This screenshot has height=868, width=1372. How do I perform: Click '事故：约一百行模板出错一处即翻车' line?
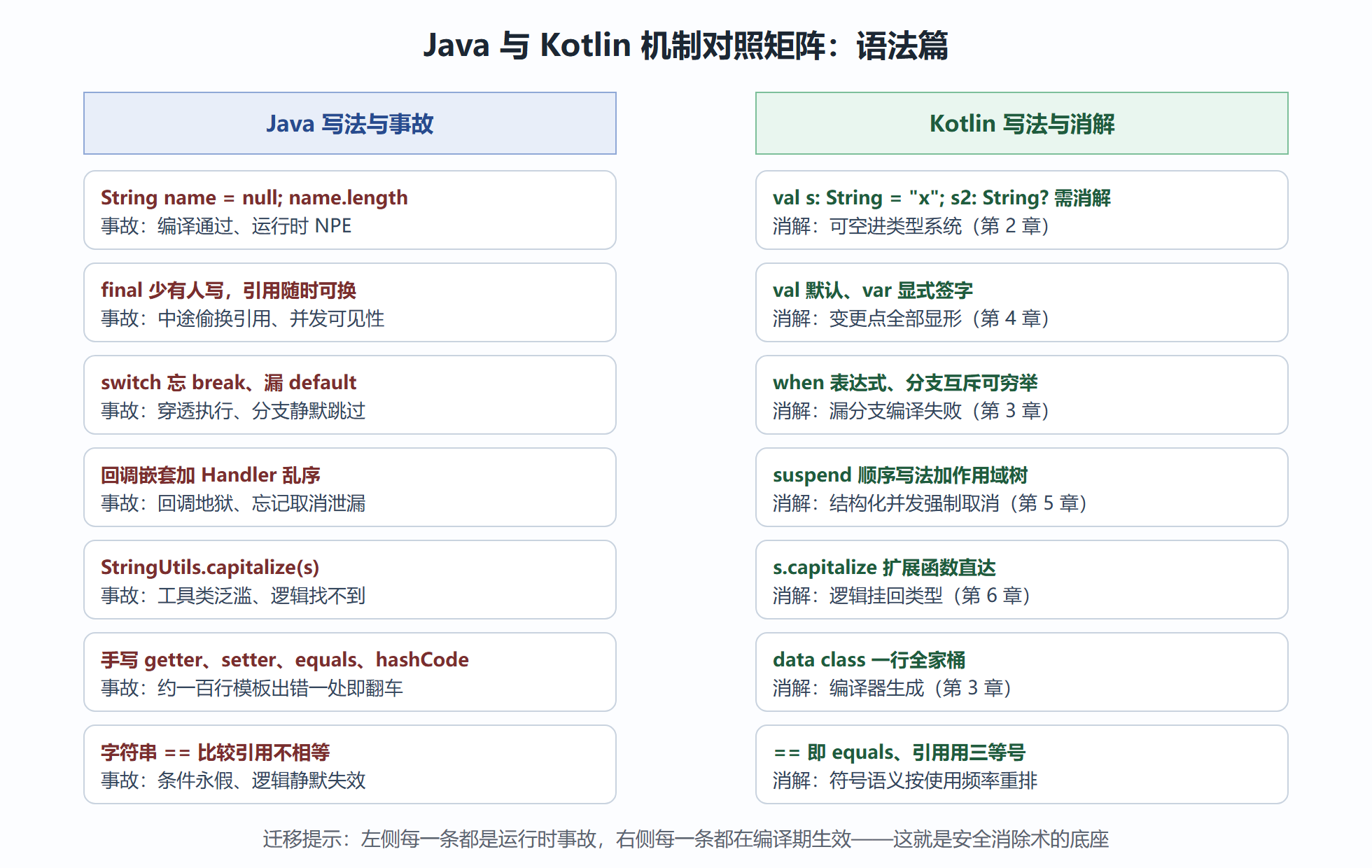[252, 688]
